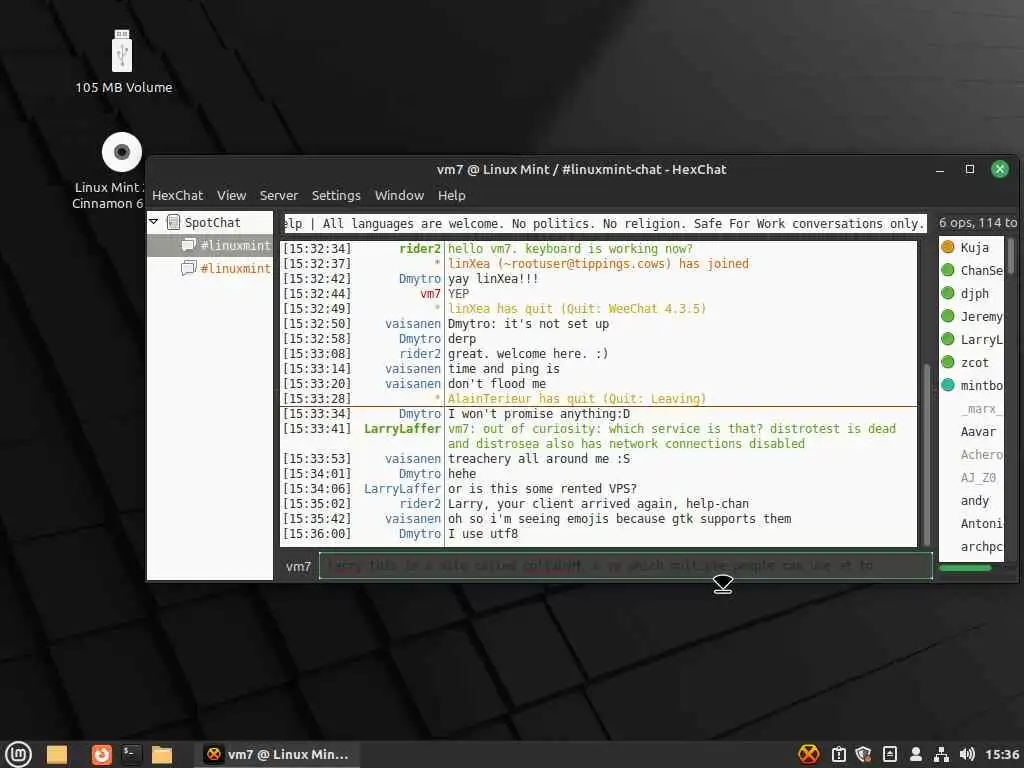Open the Help menu
The height and width of the screenshot is (768, 1024).
click(x=451, y=195)
